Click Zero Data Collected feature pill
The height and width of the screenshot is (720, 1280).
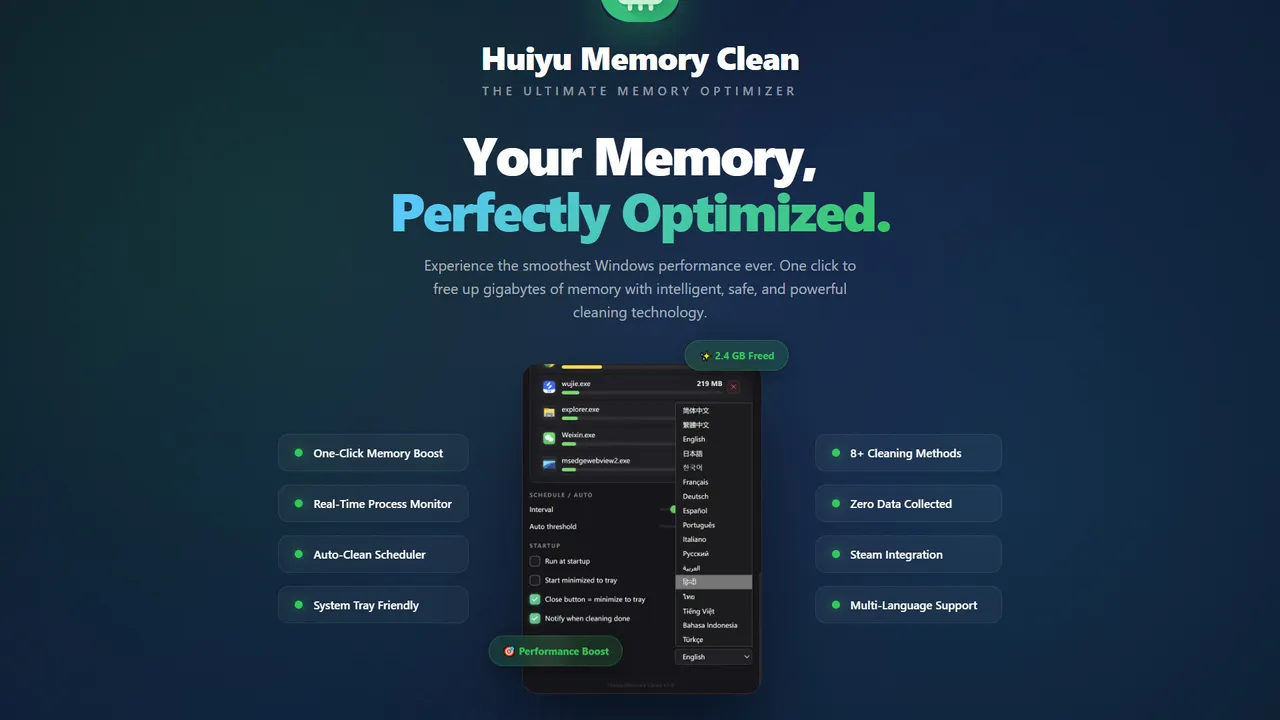(x=908, y=504)
